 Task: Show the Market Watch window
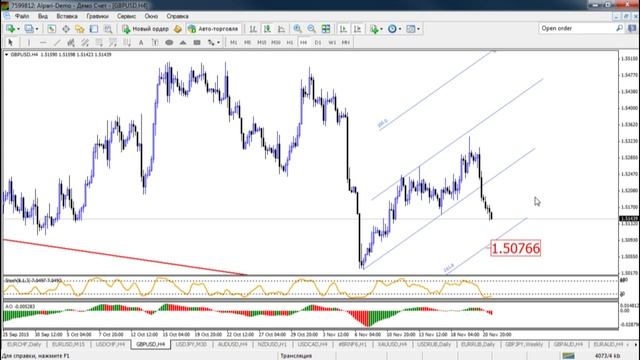tap(51, 29)
